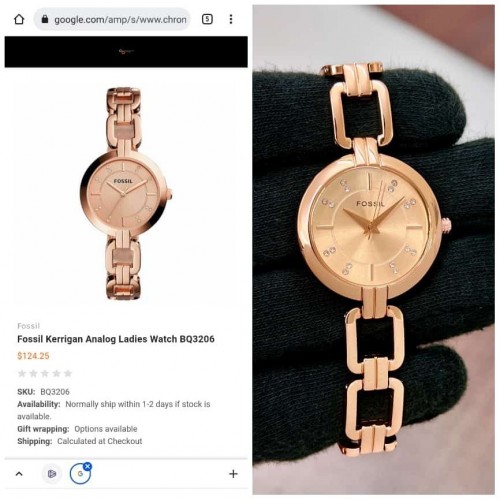Image resolution: width=500 pixels, height=500 pixels.
Task: Click the $124.25 price
Action: 33,356
